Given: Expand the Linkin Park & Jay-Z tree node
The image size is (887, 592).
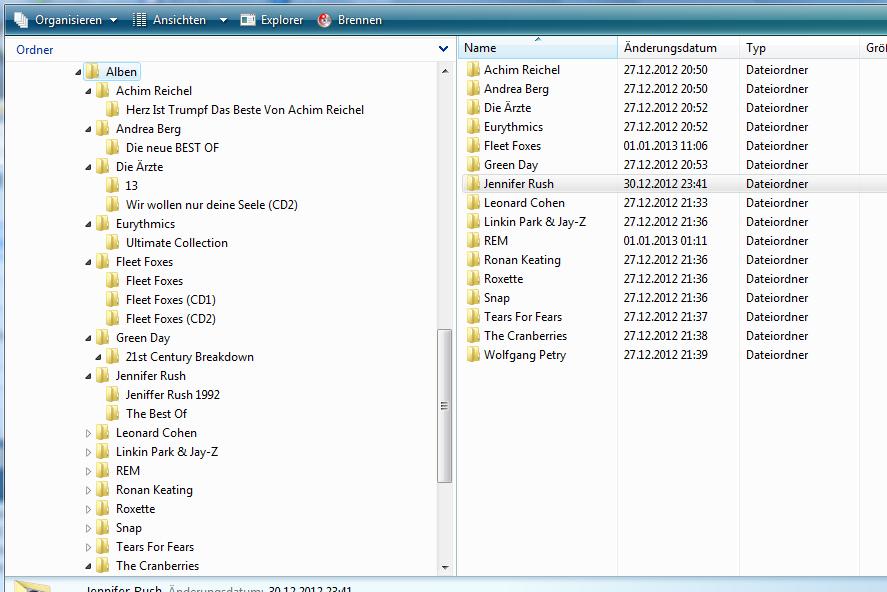Looking at the screenshot, I should coord(88,452).
